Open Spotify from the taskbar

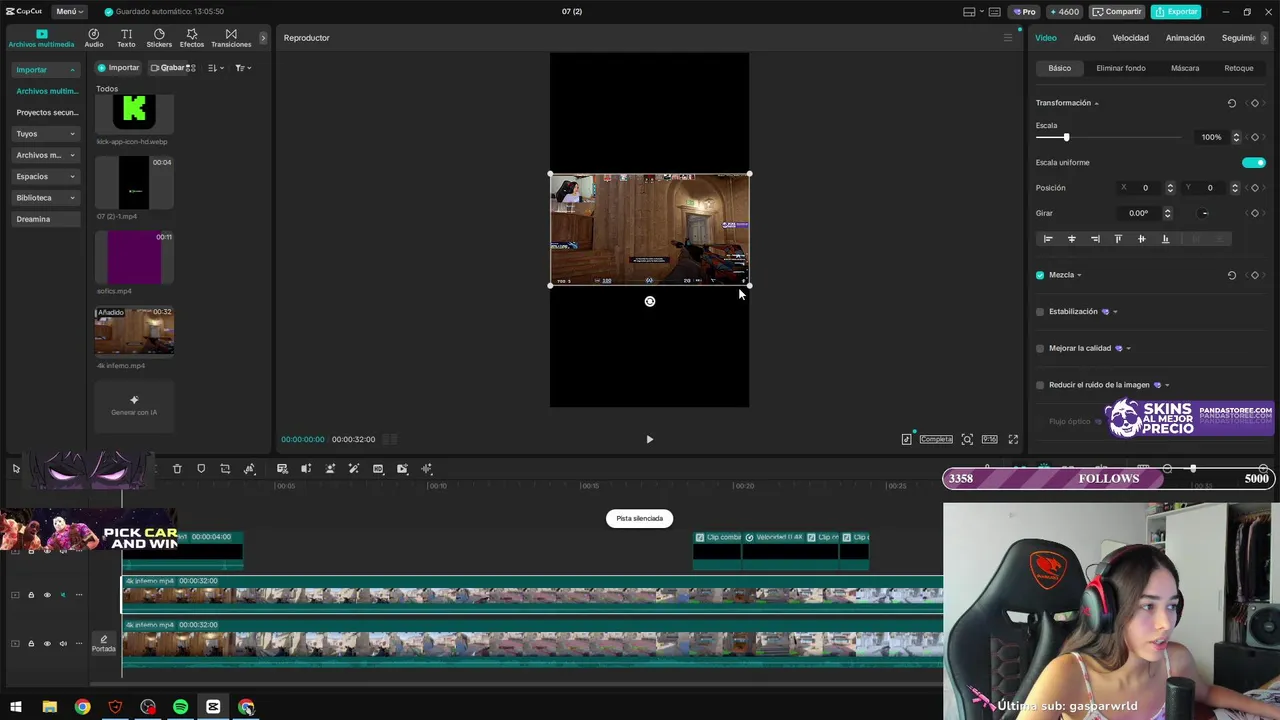181,707
